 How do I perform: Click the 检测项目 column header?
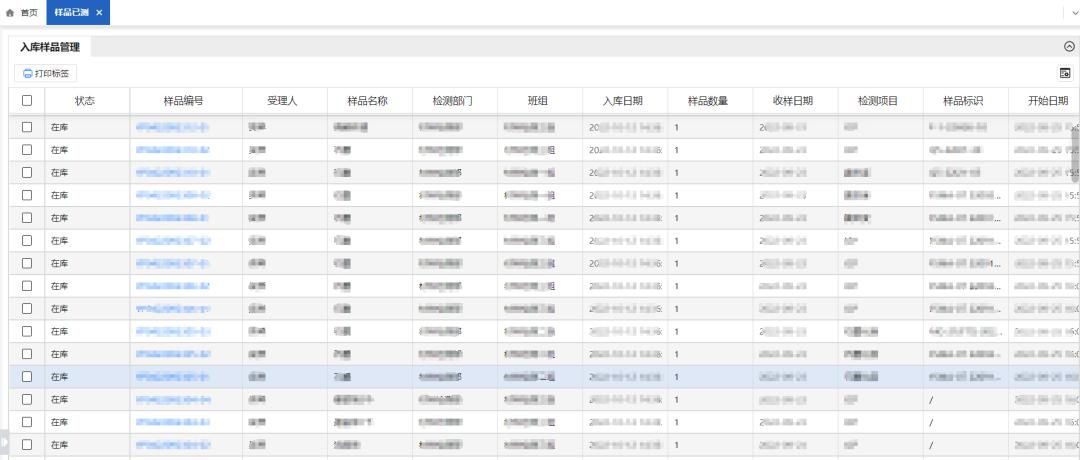[x=877, y=101]
